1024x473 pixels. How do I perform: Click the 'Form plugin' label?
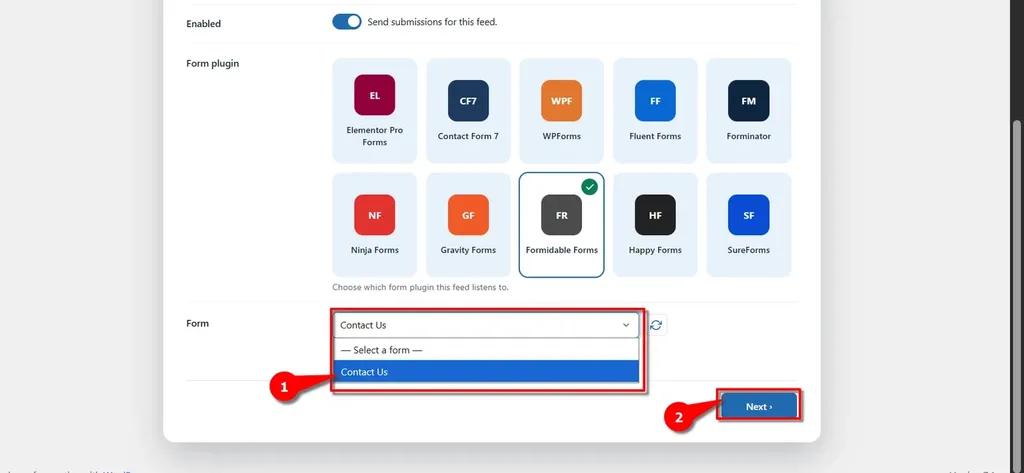click(x=212, y=63)
